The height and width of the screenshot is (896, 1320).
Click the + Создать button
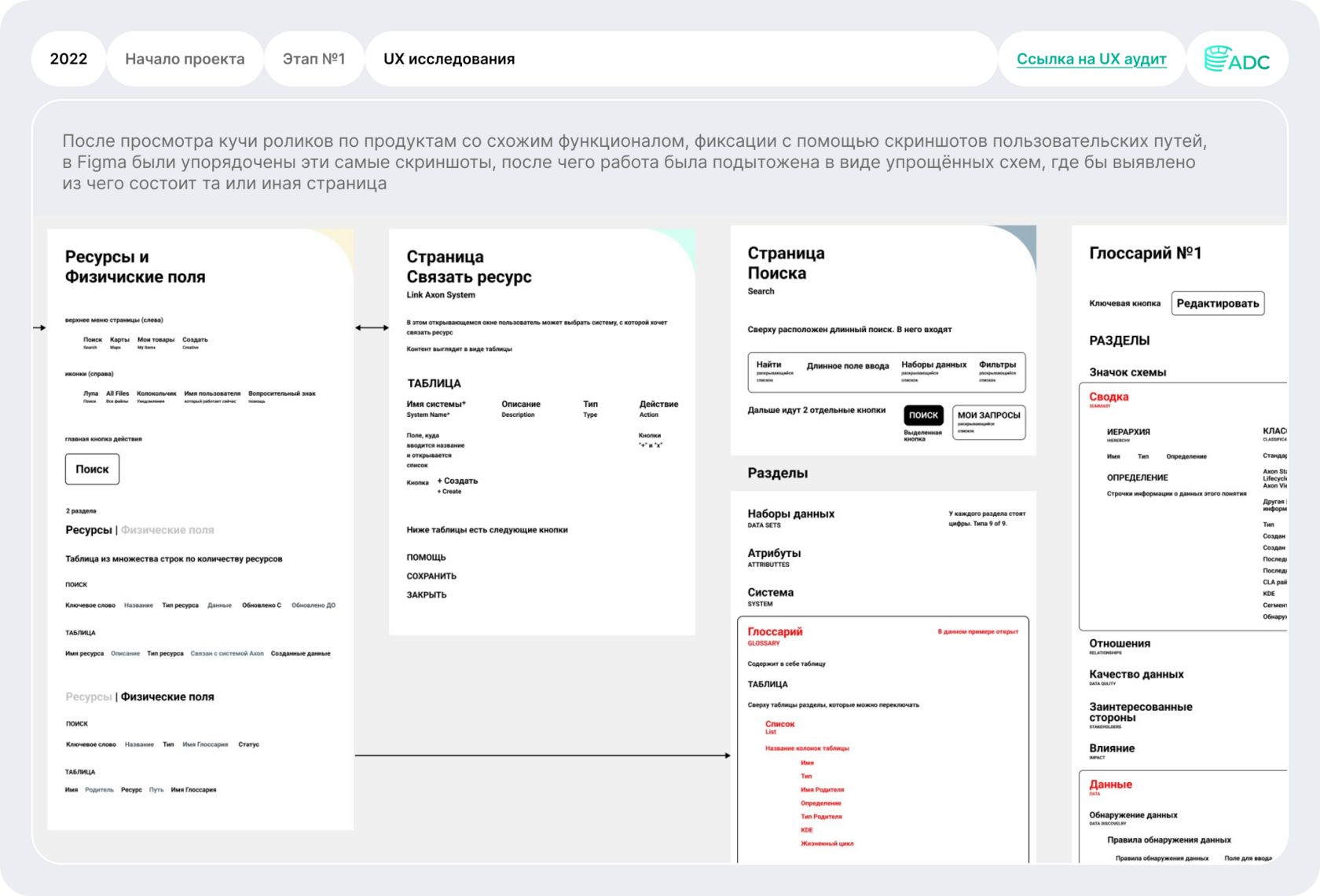pyautogui.click(x=457, y=481)
